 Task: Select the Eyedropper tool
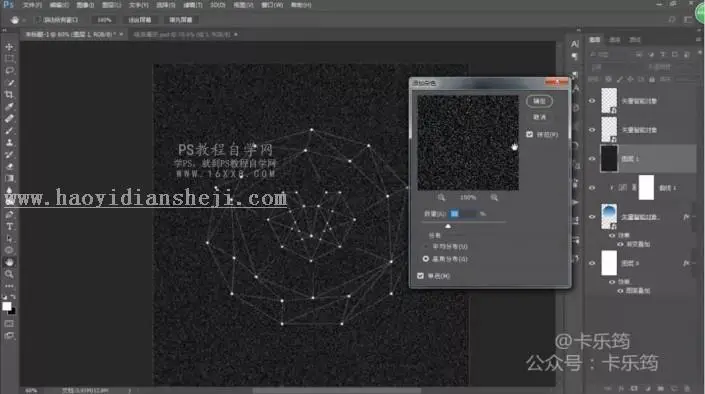(9, 107)
